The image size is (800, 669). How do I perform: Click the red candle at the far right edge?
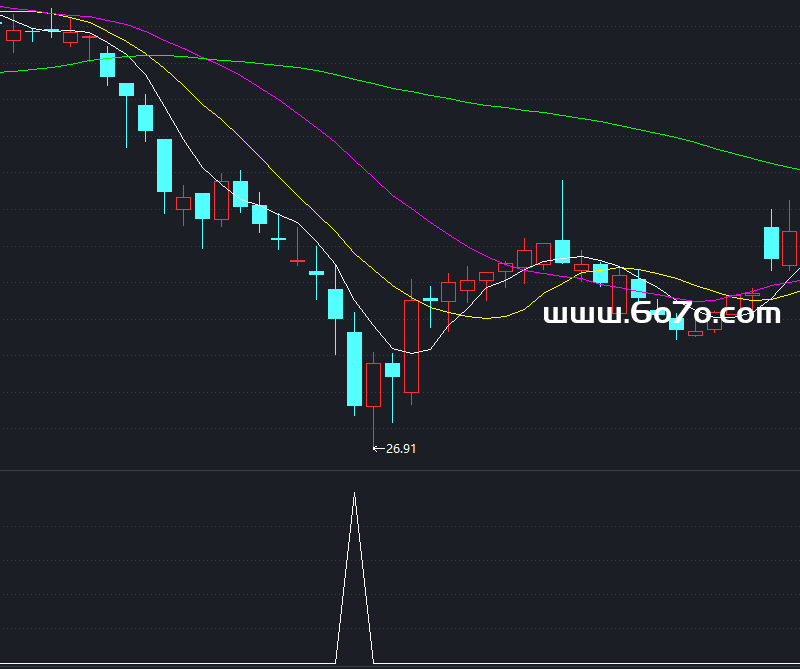[790, 247]
